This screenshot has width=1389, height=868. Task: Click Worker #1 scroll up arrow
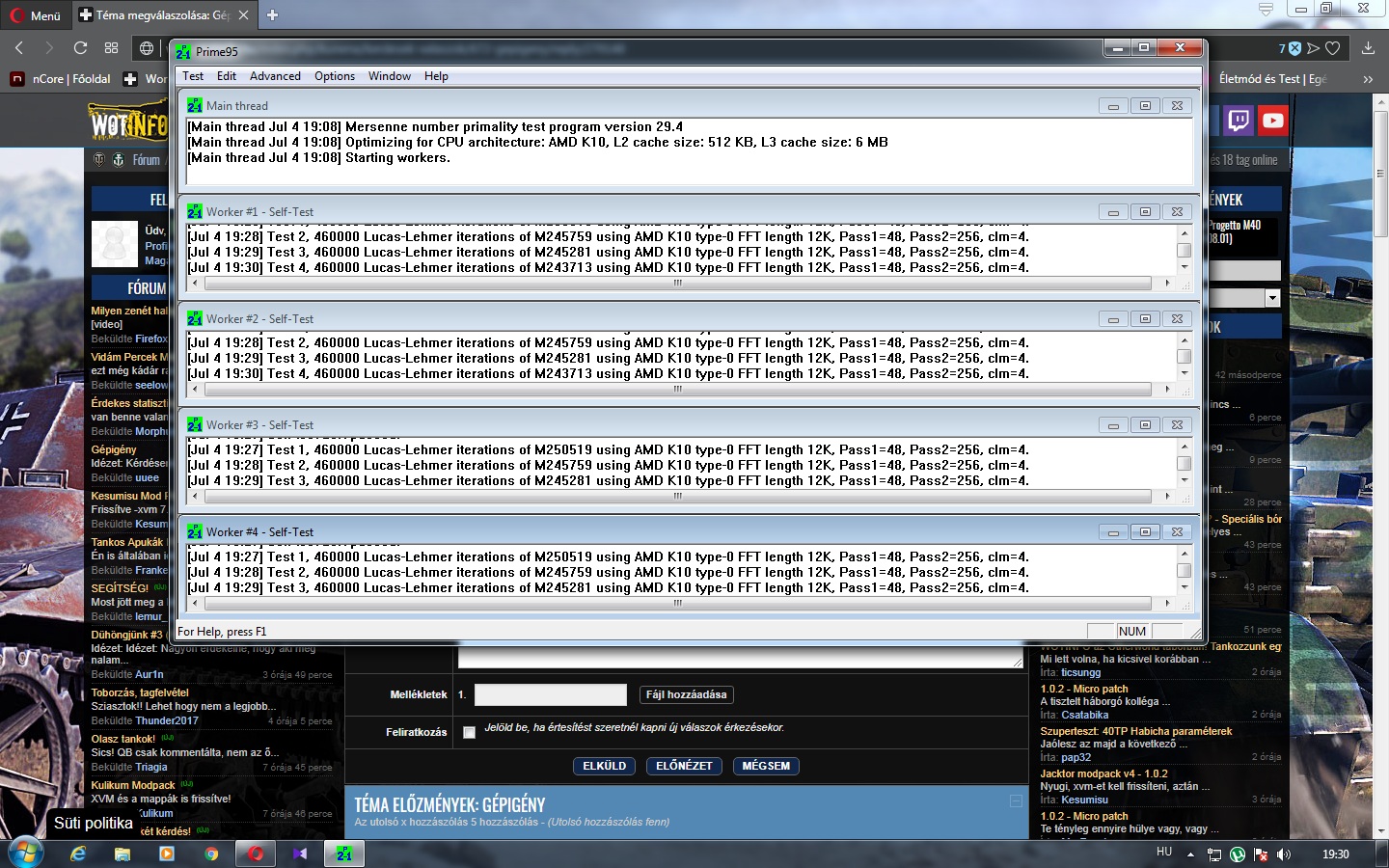[x=1185, y=233]
